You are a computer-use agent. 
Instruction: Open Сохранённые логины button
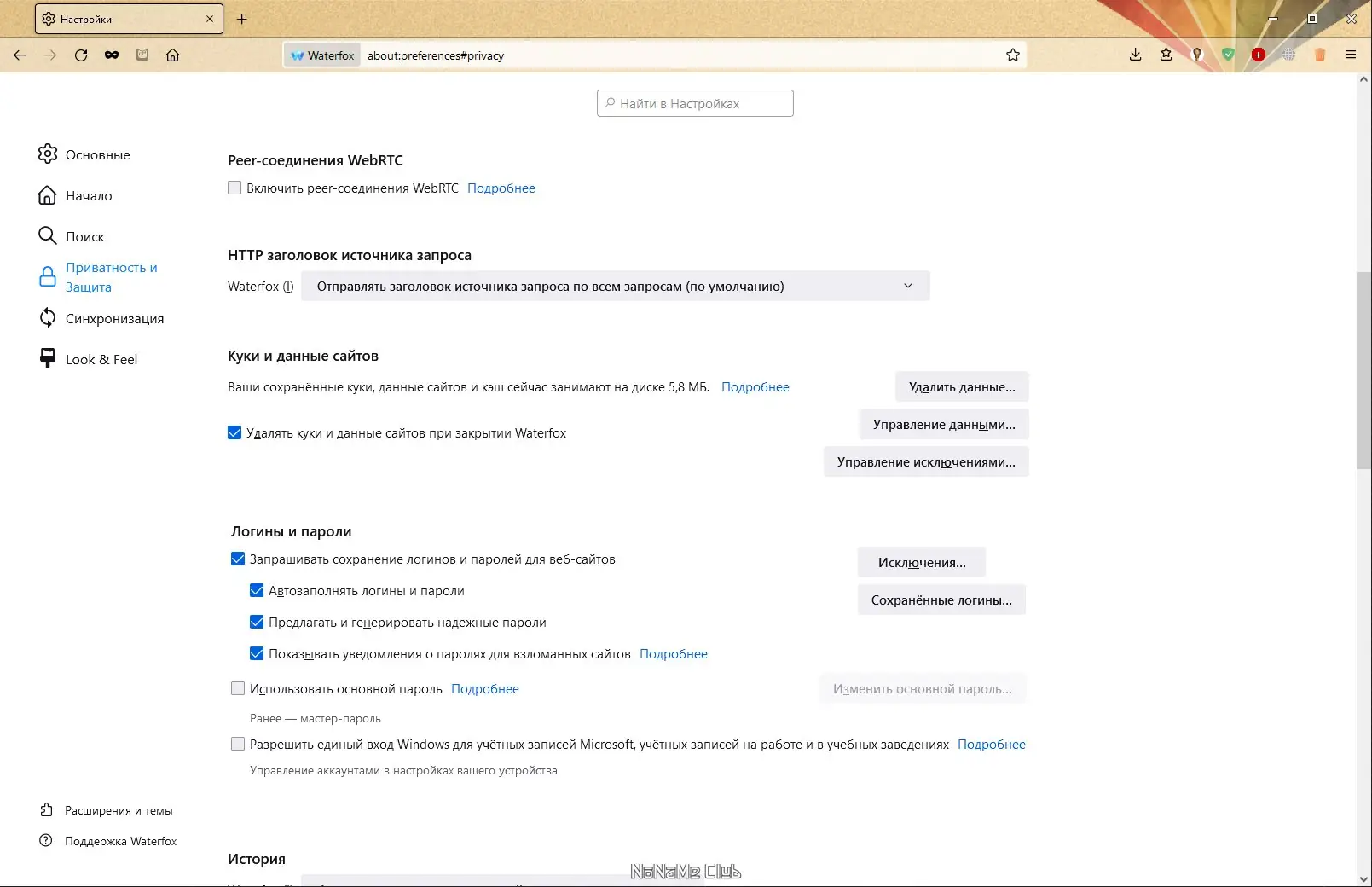point(941,600)
